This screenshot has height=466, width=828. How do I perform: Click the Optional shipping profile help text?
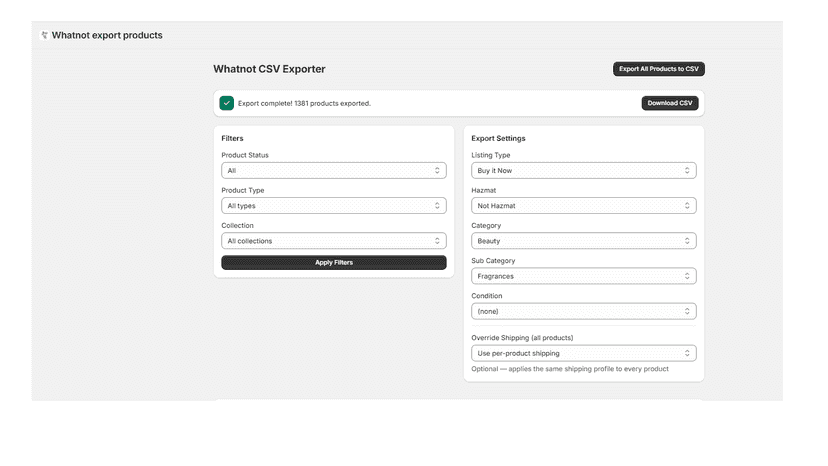[x=570, y=369]
